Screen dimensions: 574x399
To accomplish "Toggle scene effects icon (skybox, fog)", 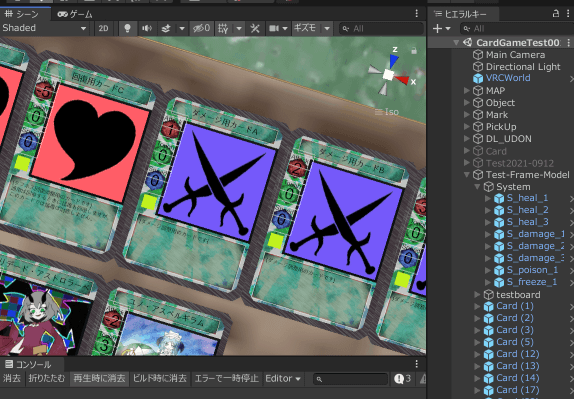I will 166,28.
